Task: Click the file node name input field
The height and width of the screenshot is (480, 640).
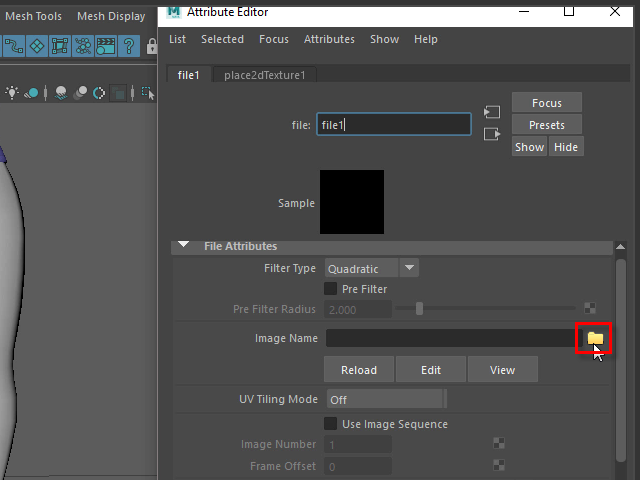Action: coord(393,125)
